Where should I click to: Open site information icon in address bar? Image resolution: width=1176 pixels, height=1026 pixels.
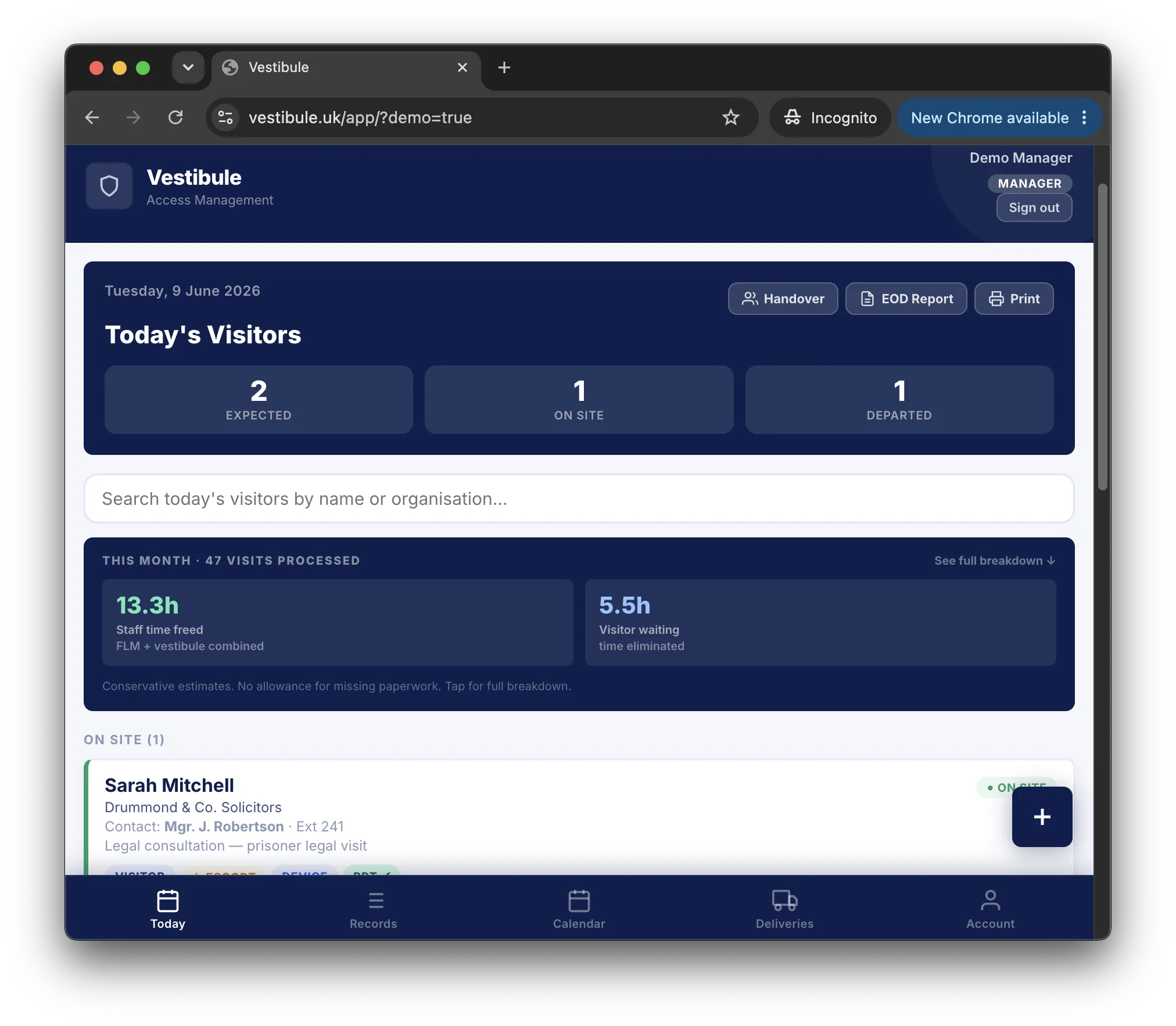[225, 117]
